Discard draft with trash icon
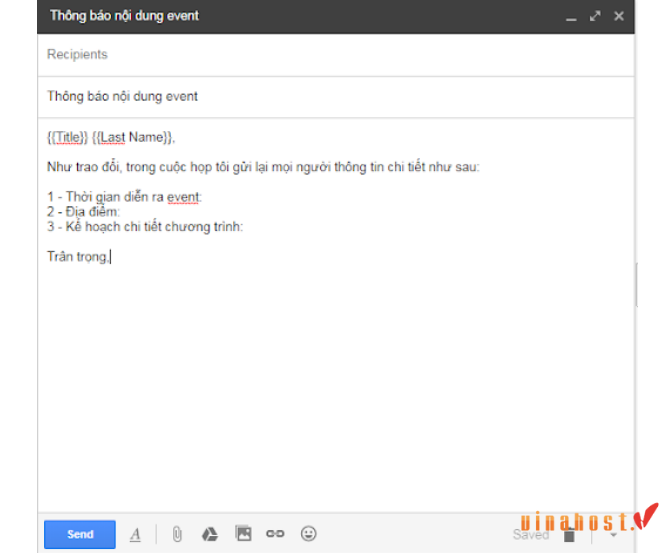This screenshot has height=553, width=659. pos(569,535)
